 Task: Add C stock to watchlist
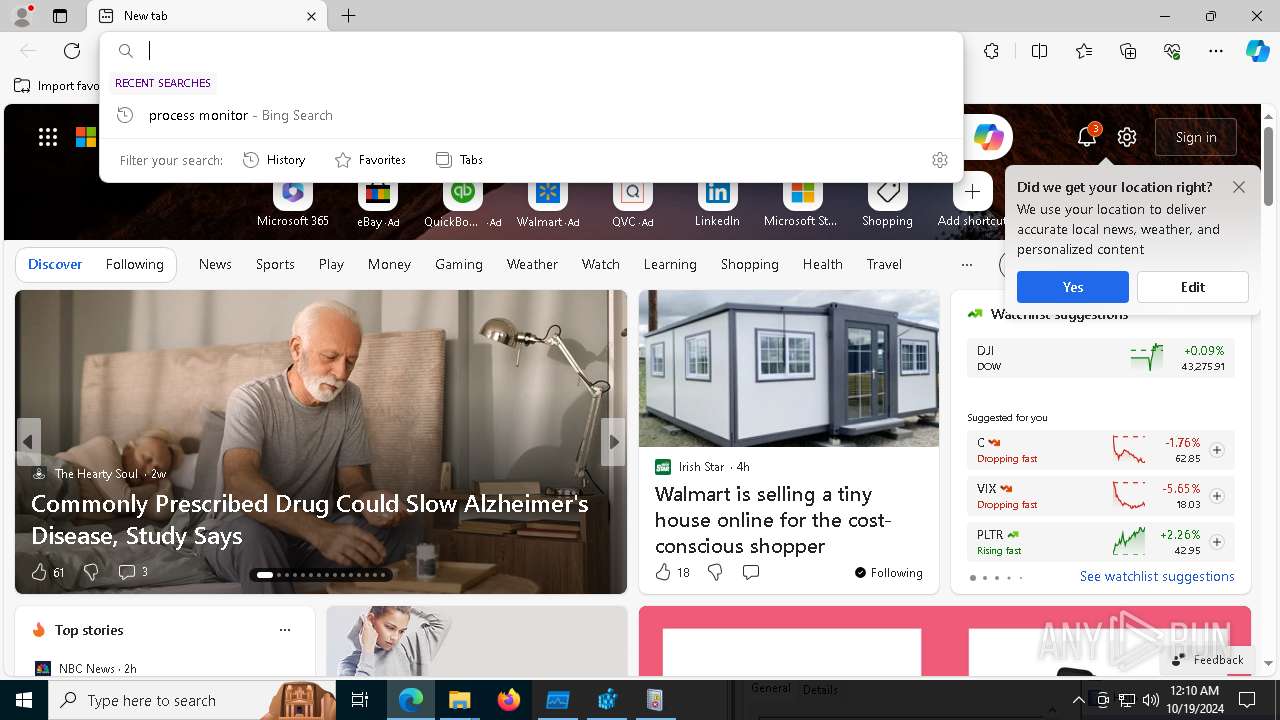tap(1216, 450)
